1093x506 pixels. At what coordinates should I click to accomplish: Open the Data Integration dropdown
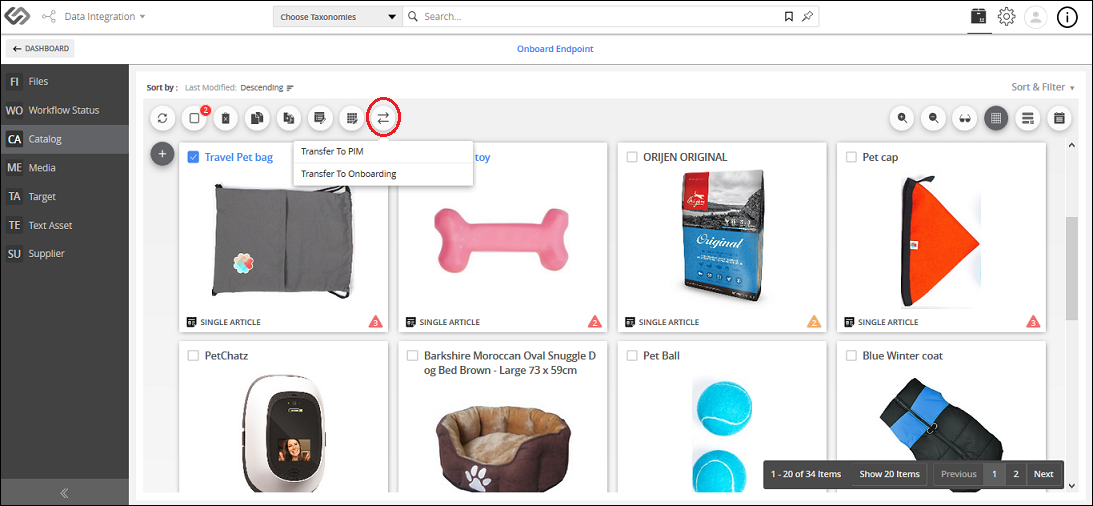click(105, 17)
